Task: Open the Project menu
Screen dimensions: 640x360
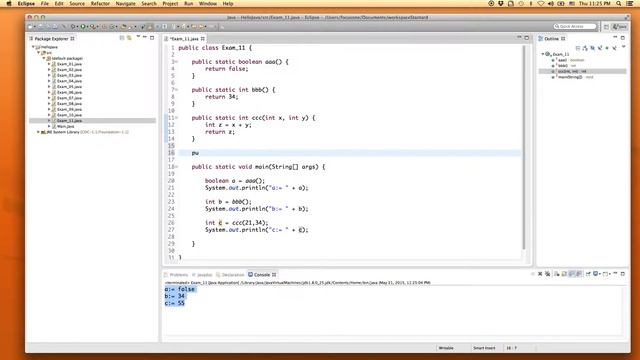Action: coord(170,4)
